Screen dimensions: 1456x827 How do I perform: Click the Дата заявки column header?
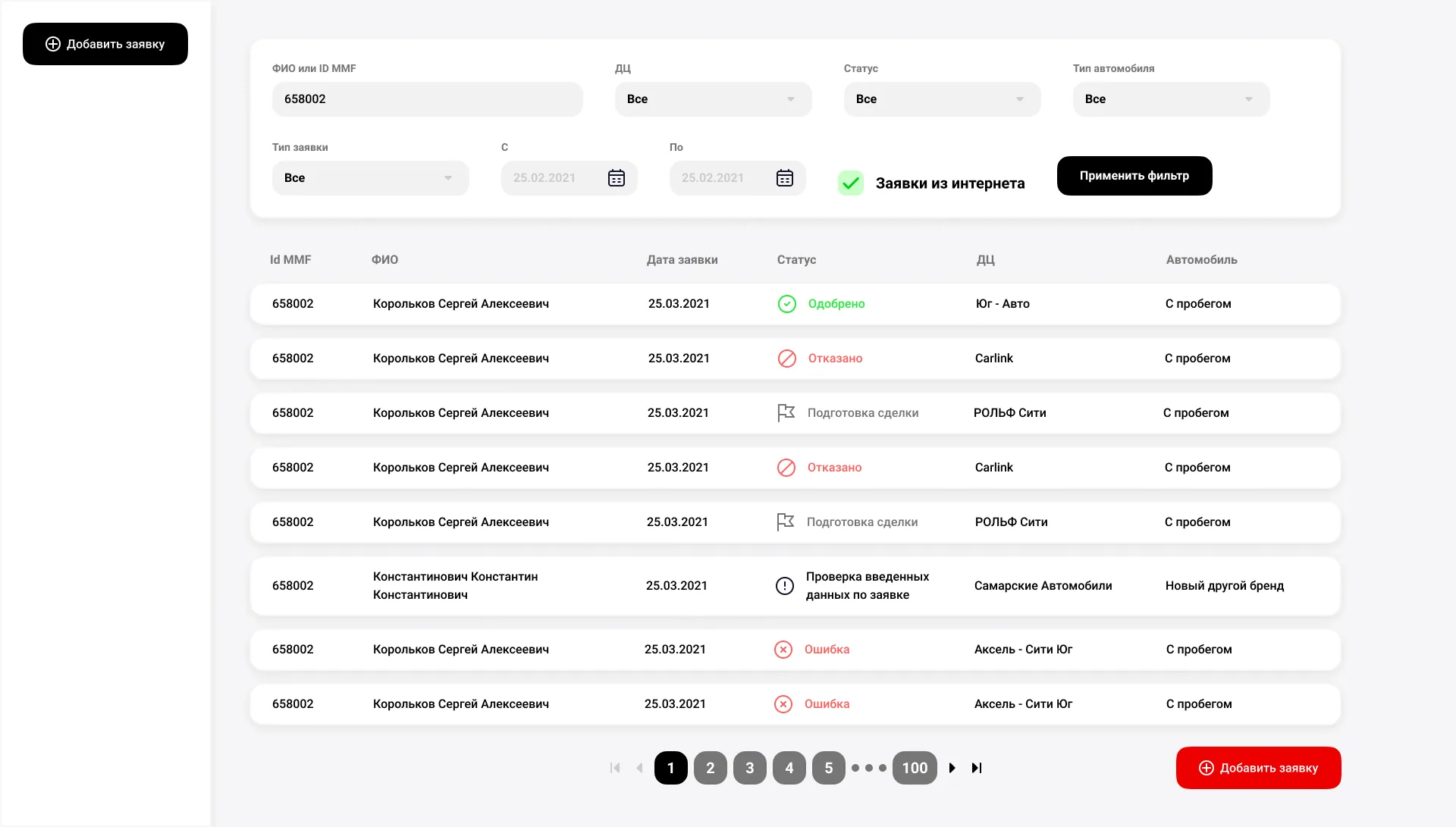click(x=682, y=260)
